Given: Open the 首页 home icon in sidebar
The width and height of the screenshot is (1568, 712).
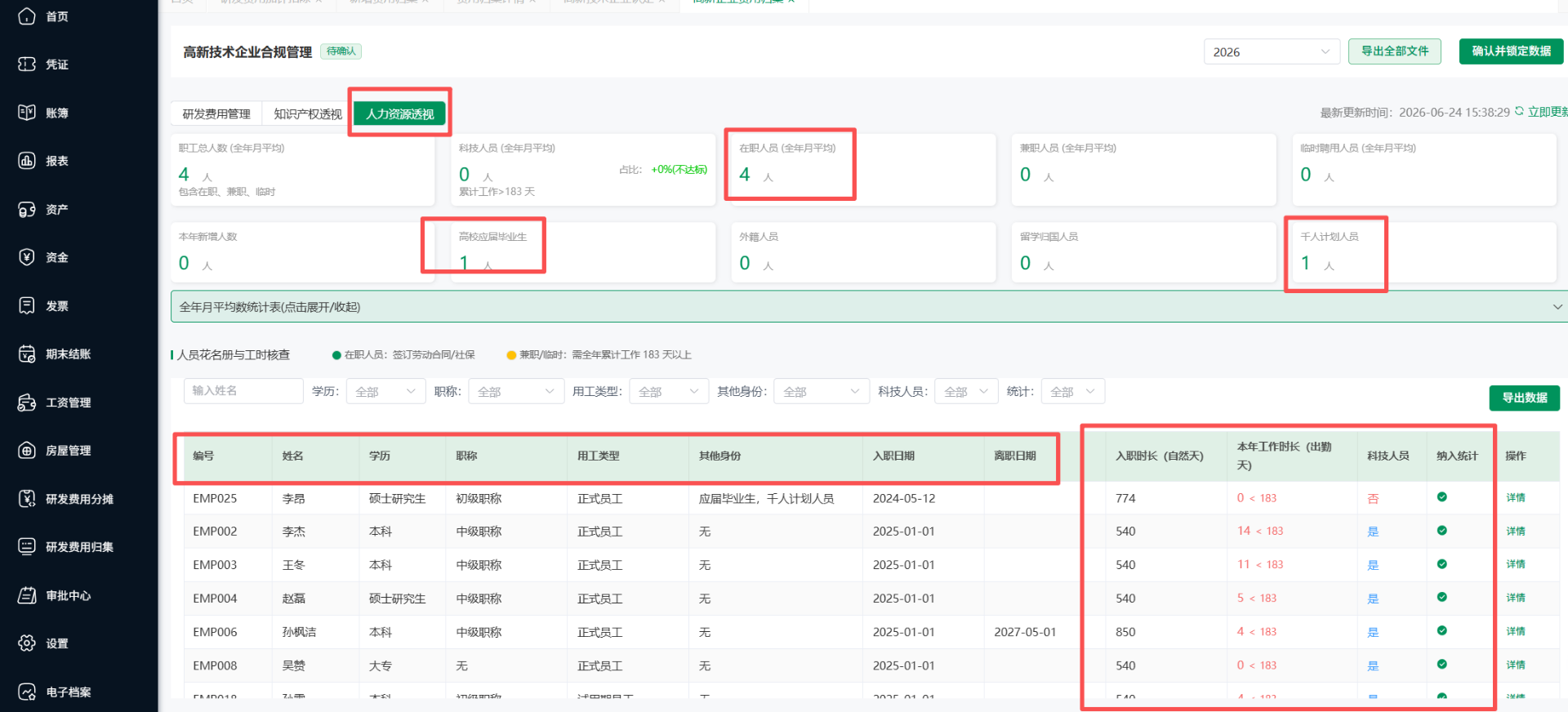Looking at the screenshot, I should tap(27, 16).
